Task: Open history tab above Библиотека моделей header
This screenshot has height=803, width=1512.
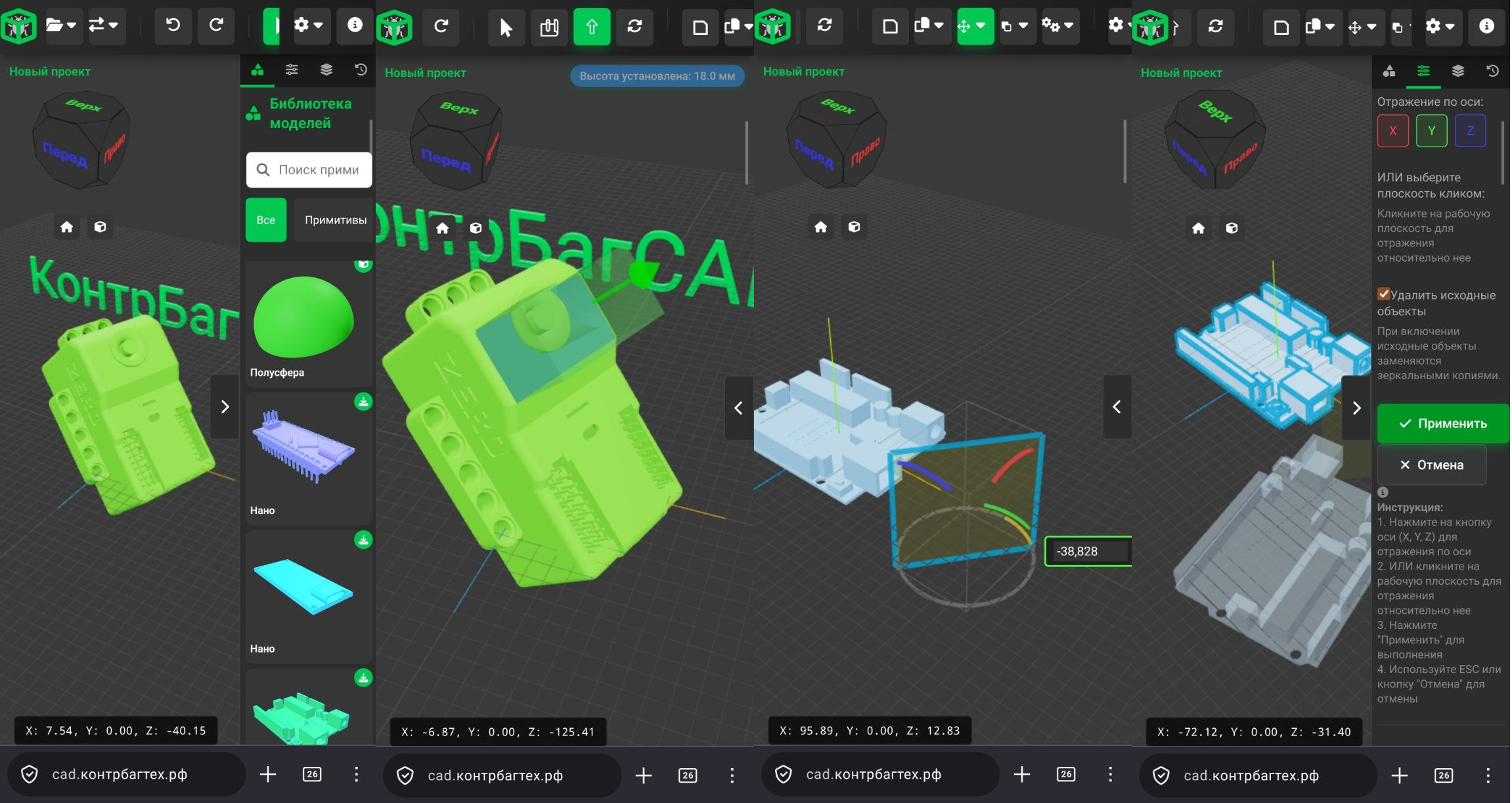Action: (x=361, y=70)
